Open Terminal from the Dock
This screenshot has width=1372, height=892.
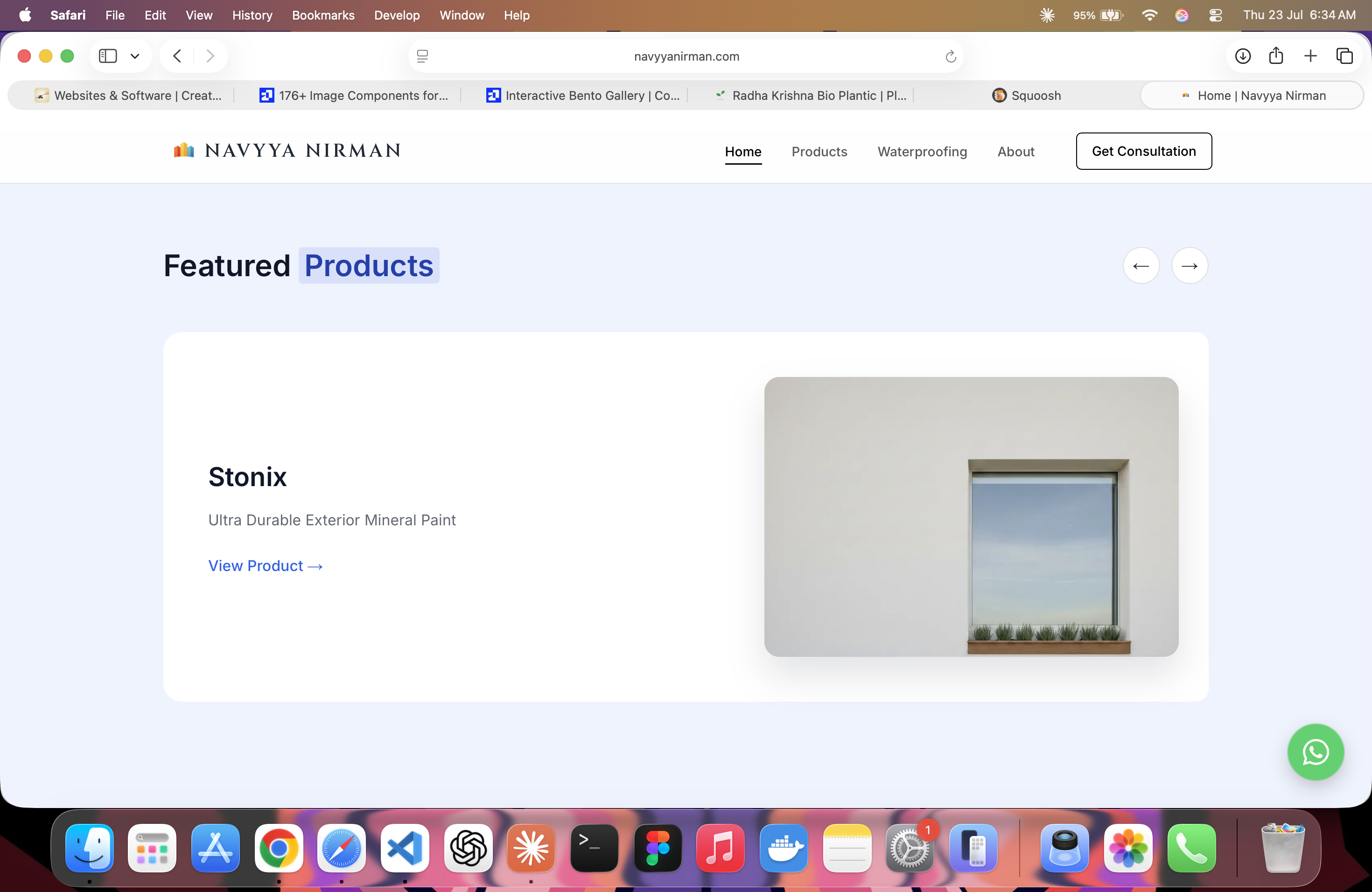[x=595, y=848]
